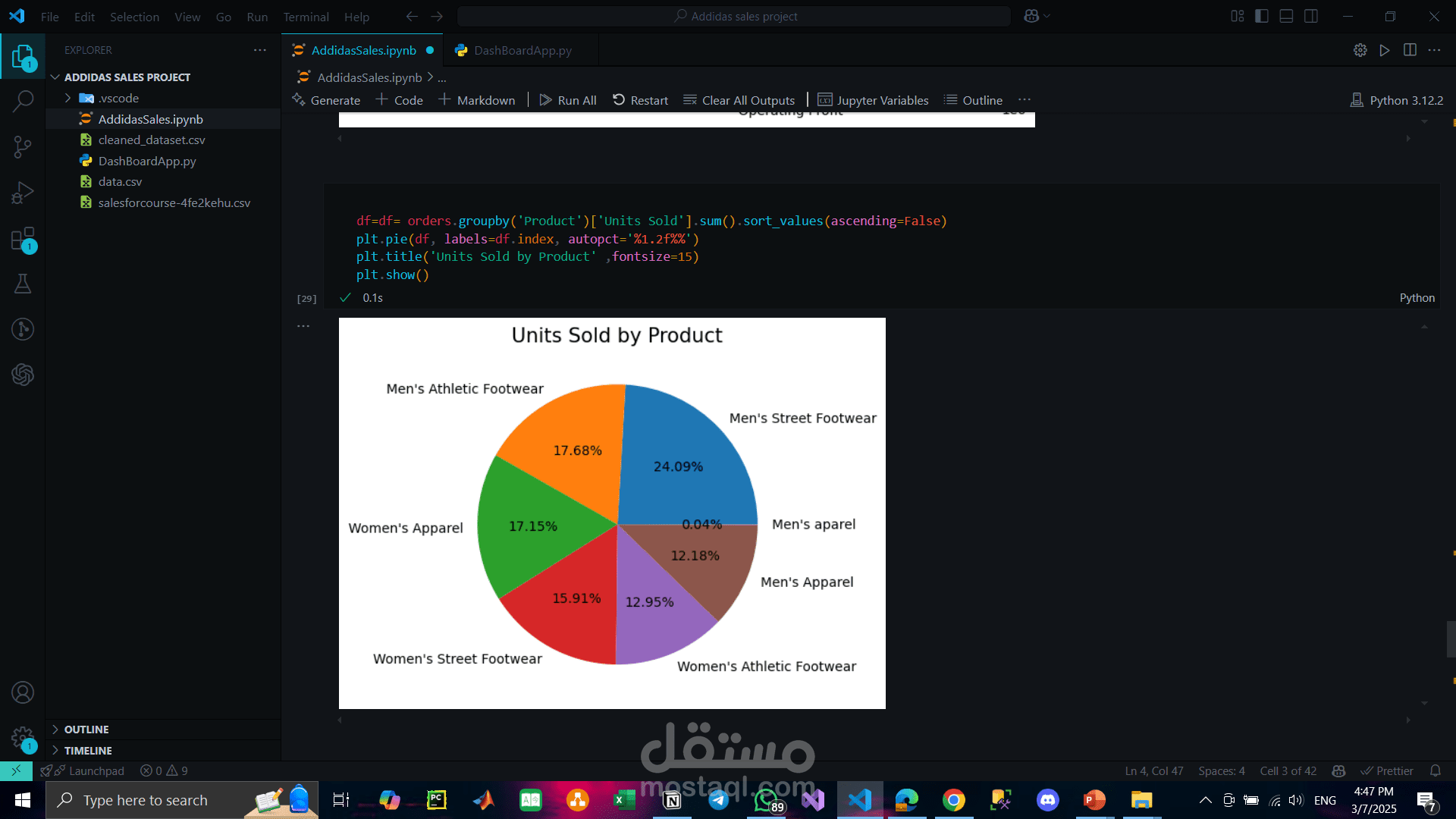The height and width of the screenshot is (819, 1456).
Task: Toggle the primary side bar layout button
Action: click(1262, 16)
